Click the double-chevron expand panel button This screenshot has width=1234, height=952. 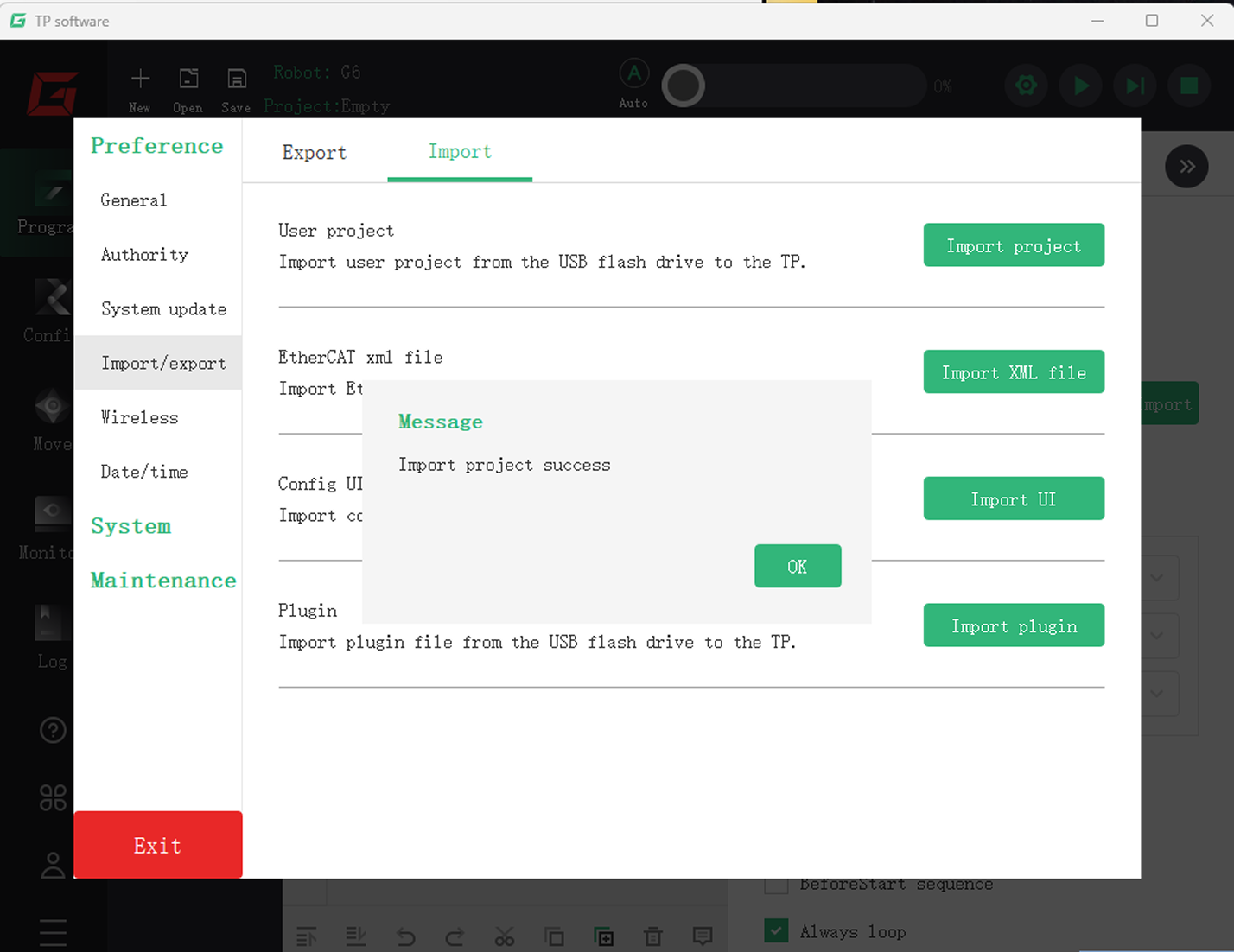(1186, 167)
